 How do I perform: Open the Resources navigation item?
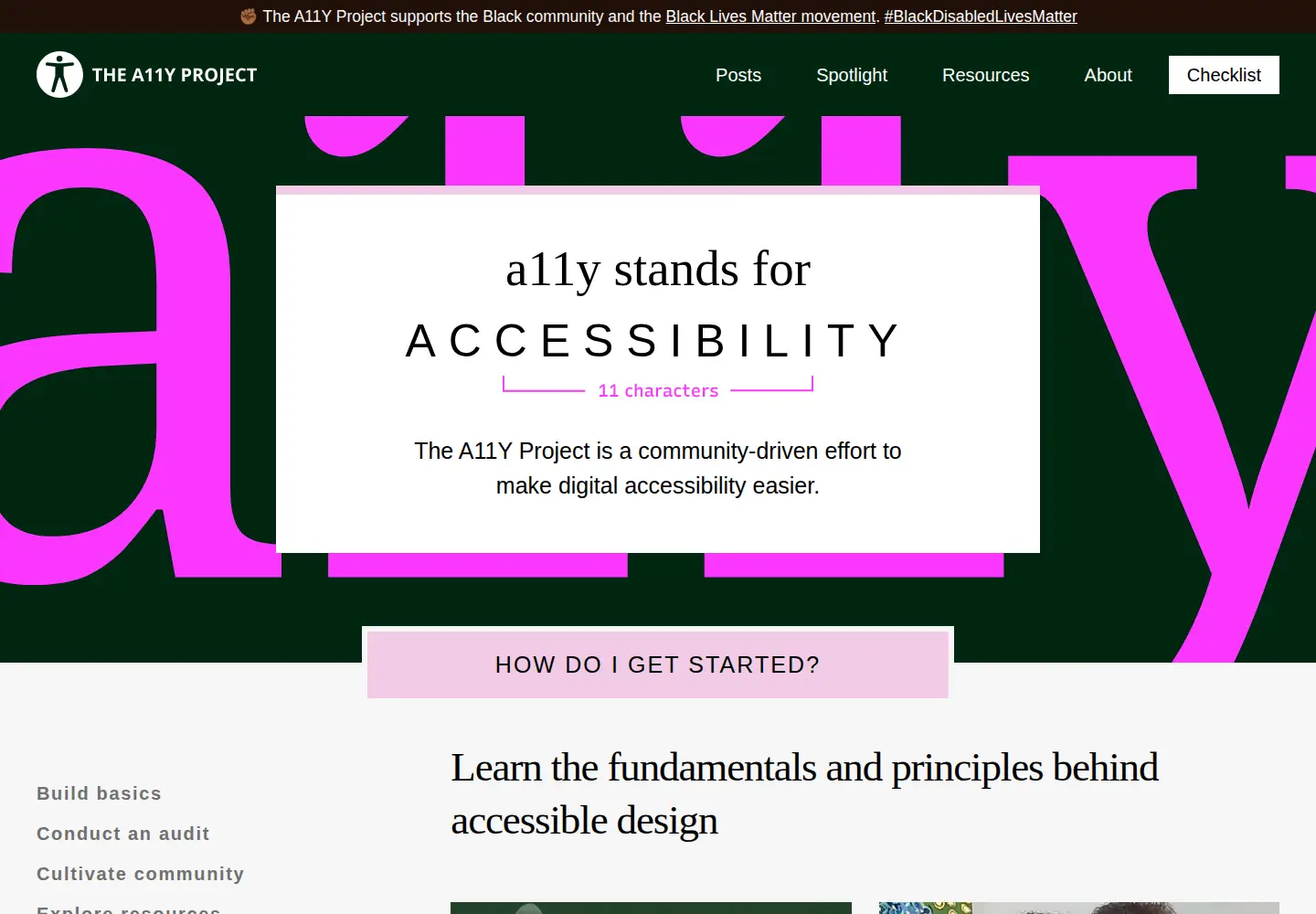pyautogui.click(x=985, y=75)
